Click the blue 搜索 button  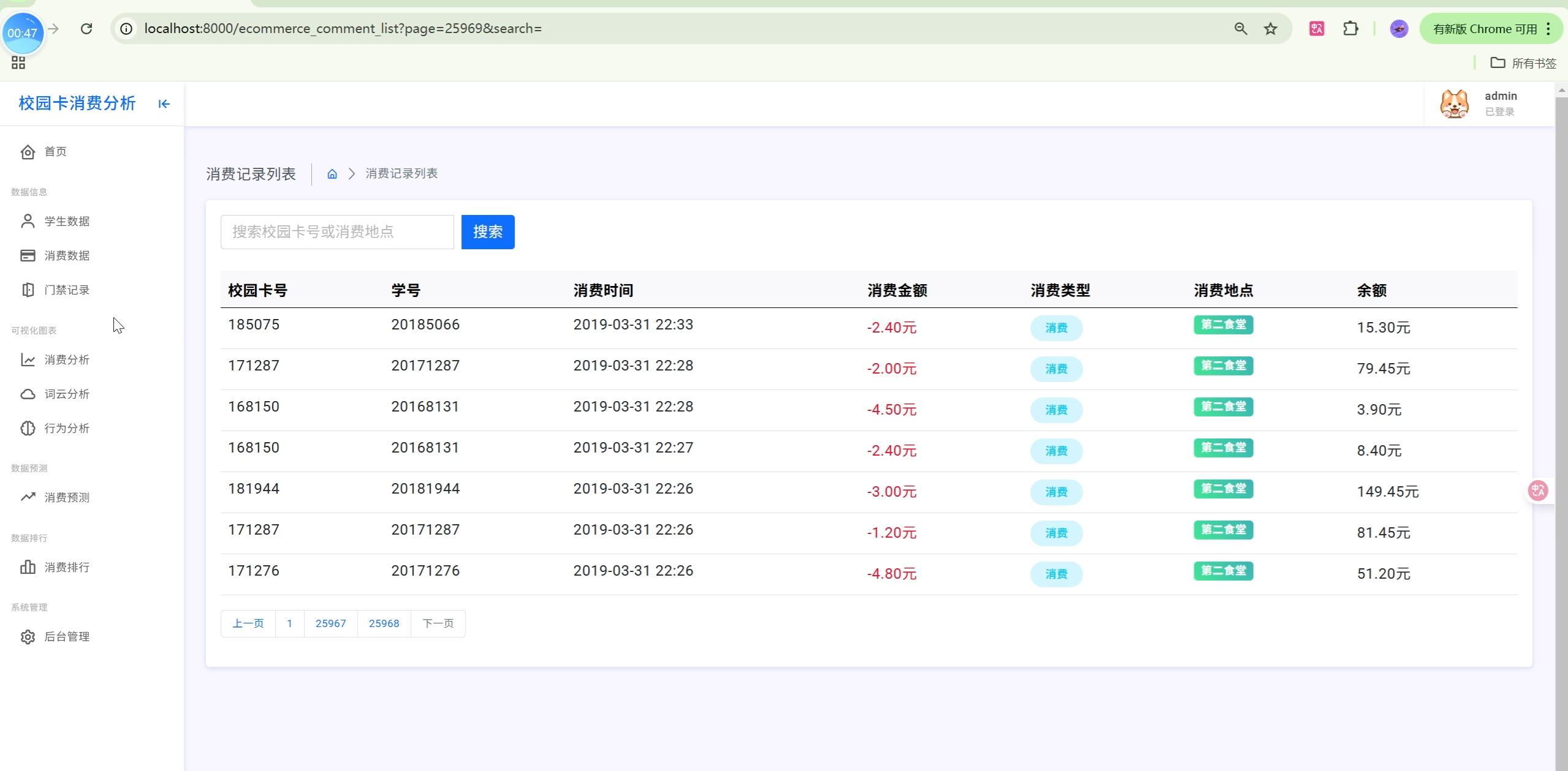[487, 232]
